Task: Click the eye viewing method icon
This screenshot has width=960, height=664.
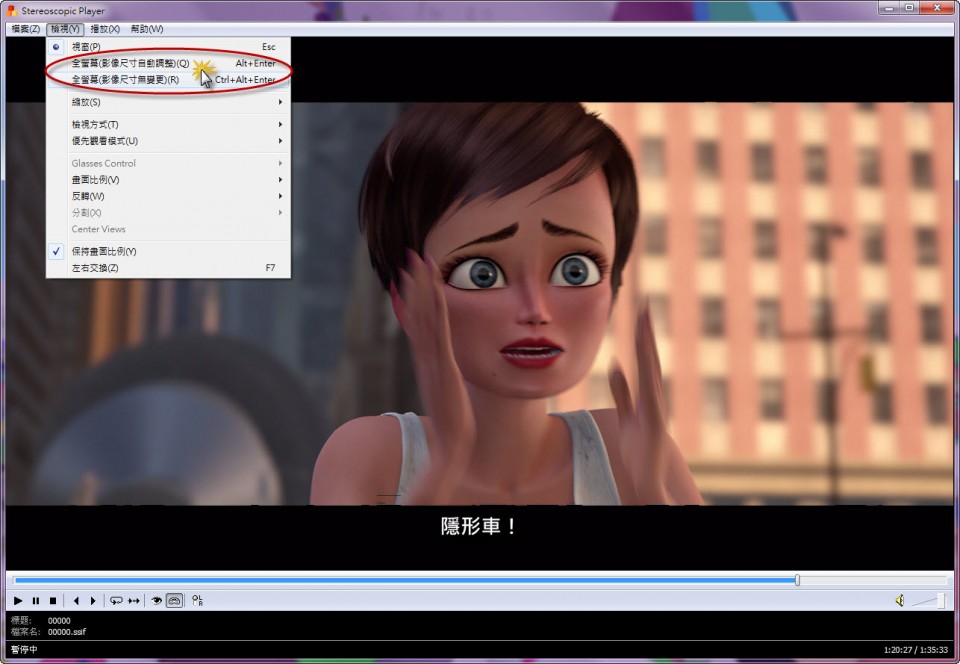Action: (156, 601)
